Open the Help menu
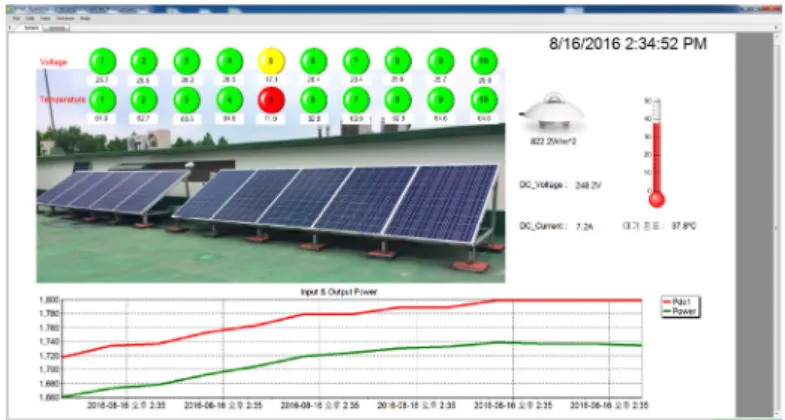The height and width of the screenshot is (420, 785). [85, 19]
